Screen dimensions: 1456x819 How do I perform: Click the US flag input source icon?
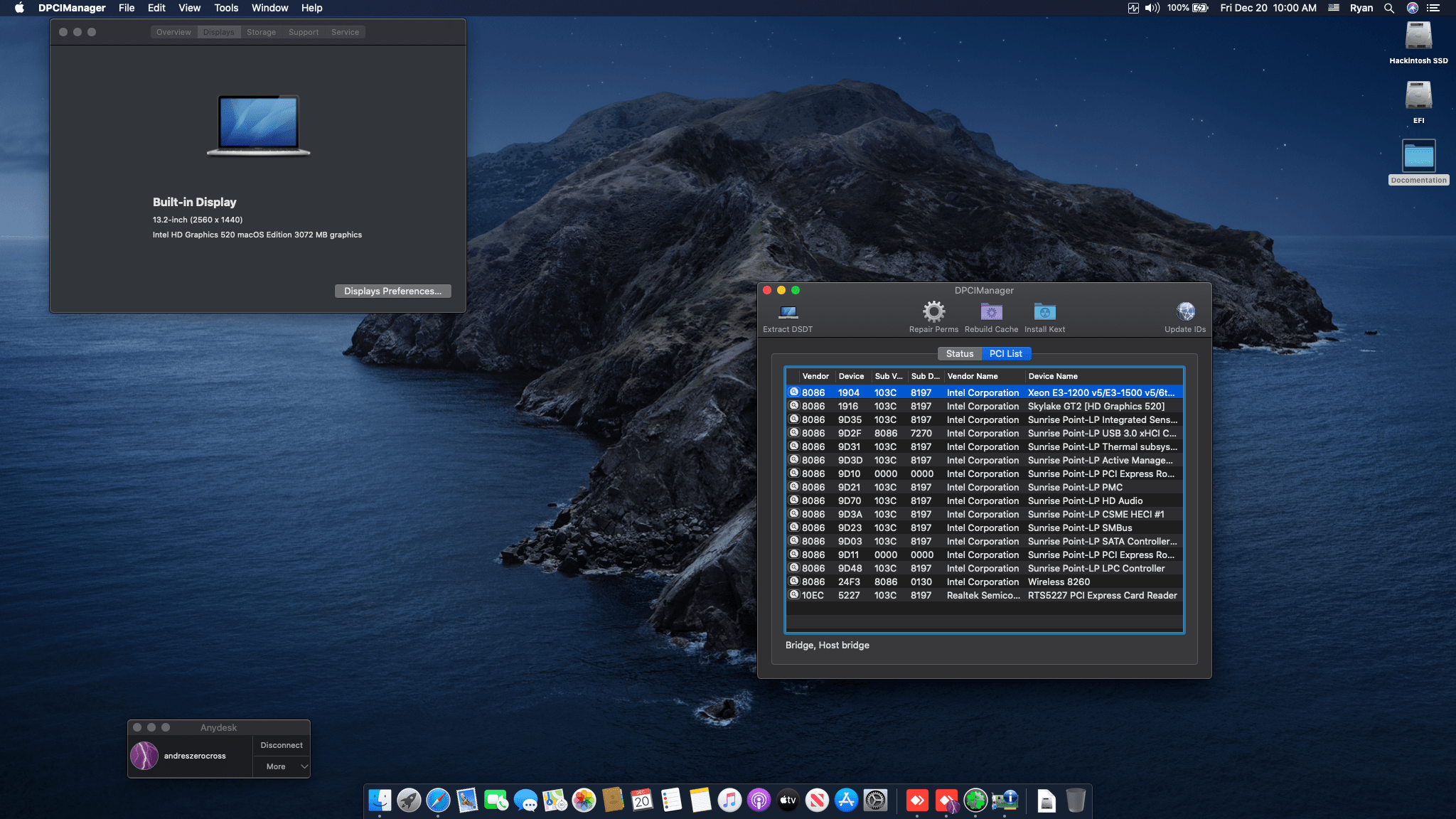pyautogui.click(x=1334, y=8)
